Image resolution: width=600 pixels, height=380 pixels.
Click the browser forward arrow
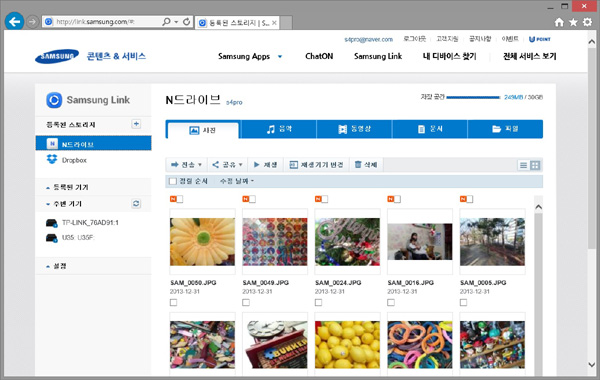(33, 22)
